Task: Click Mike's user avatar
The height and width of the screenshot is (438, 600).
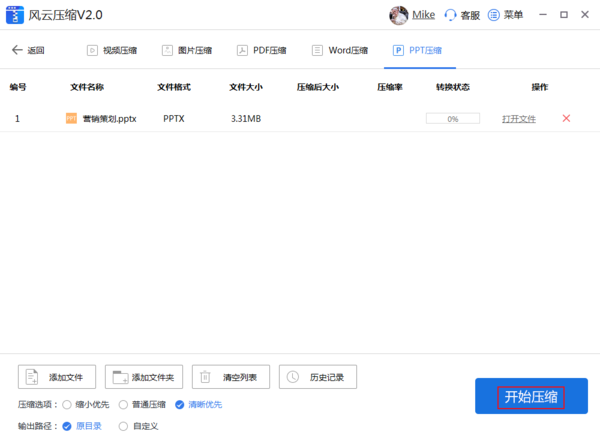Action: point(398,15)
